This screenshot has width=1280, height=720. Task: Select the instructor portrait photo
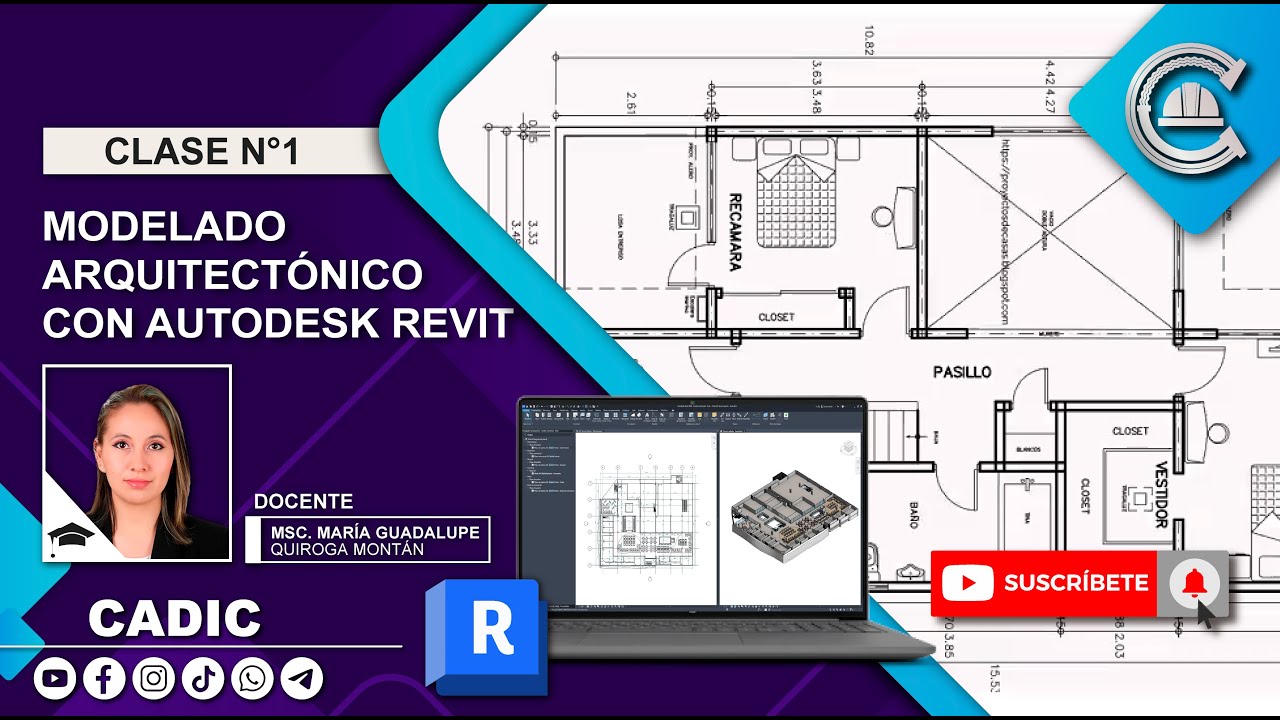137,463
